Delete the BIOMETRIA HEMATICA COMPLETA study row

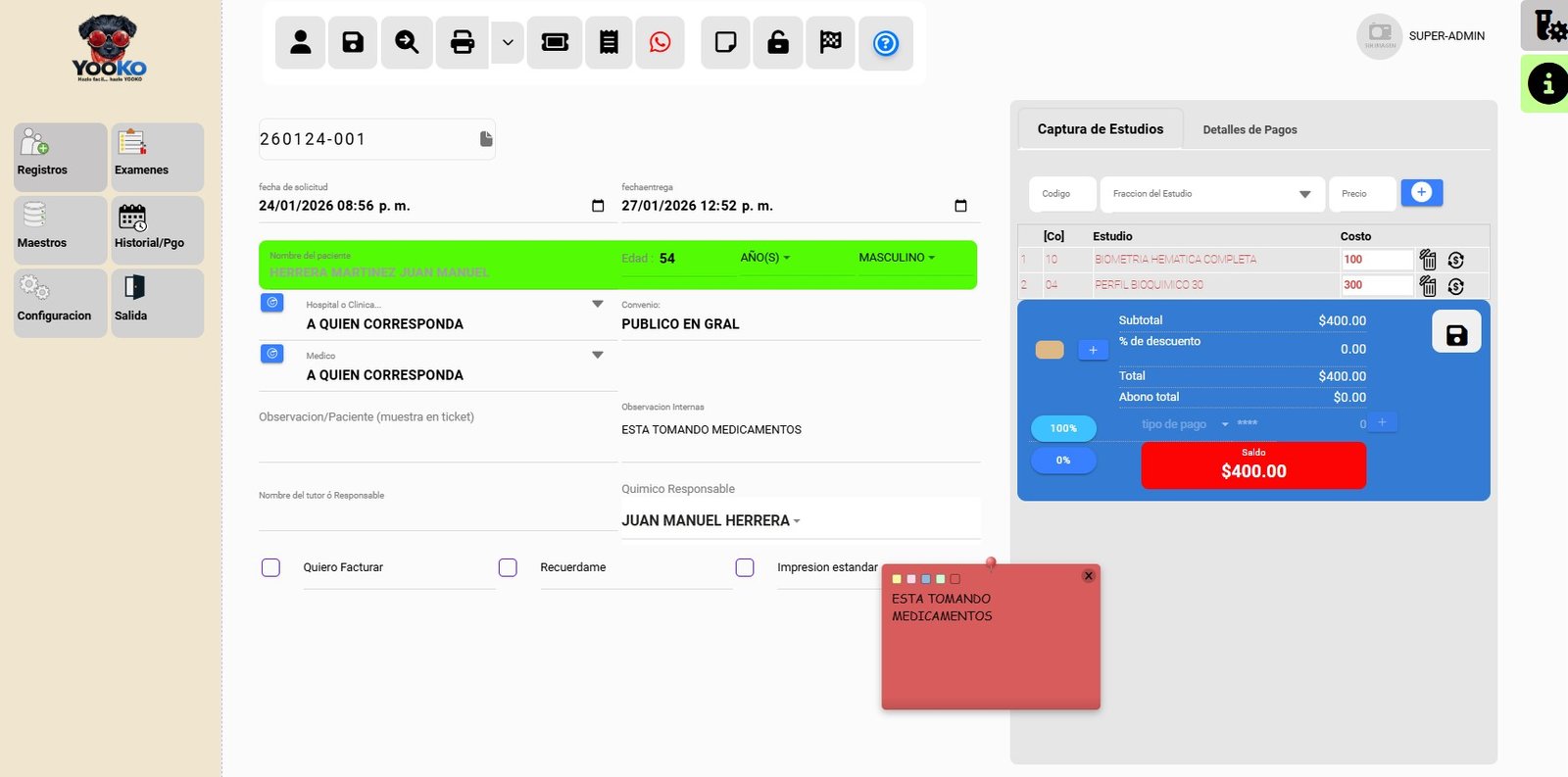[x=1428, y=260]
